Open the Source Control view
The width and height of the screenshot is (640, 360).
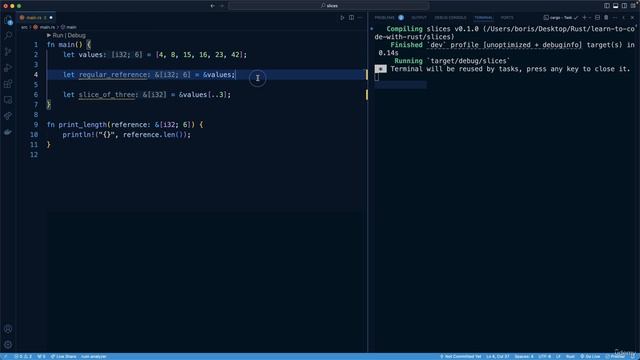tap(8, 52)
